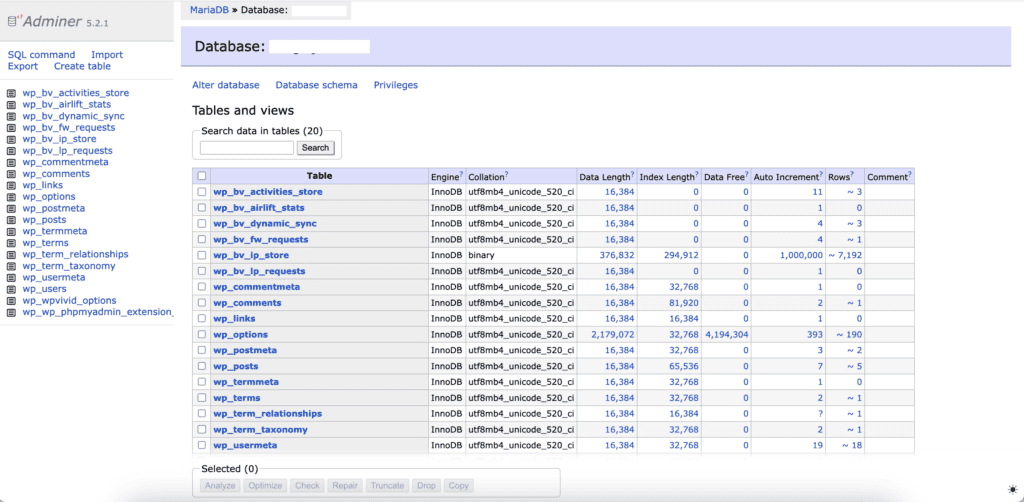Click select-data icon beside wp_terms in sidebar

pos(11,243)
